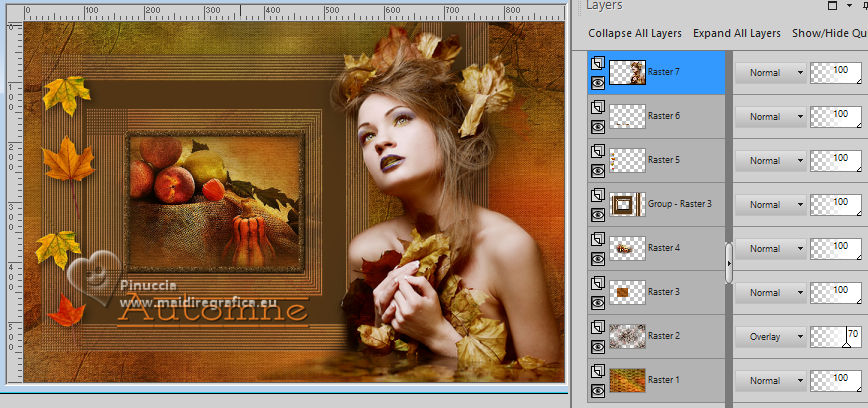Click the Raster 6 layer type icon

(597, 107)
